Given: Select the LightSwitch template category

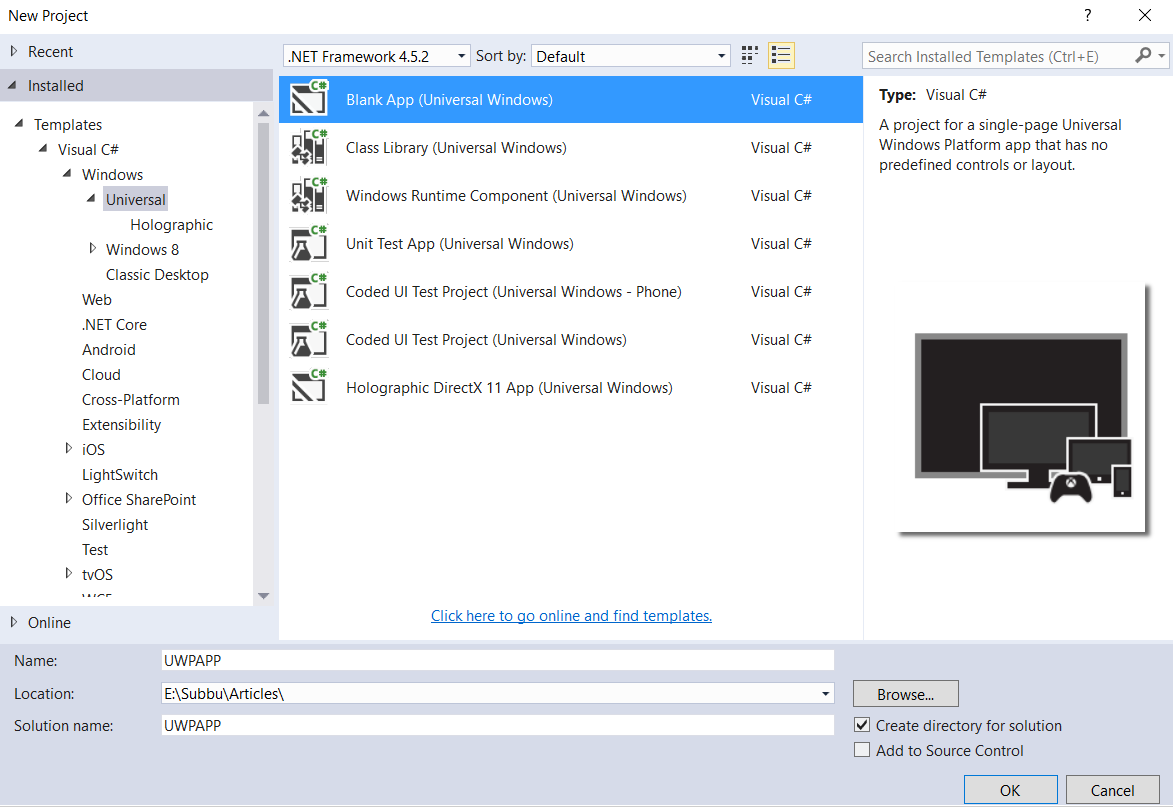Looking at the screenshot, I should tap(120, 474).
